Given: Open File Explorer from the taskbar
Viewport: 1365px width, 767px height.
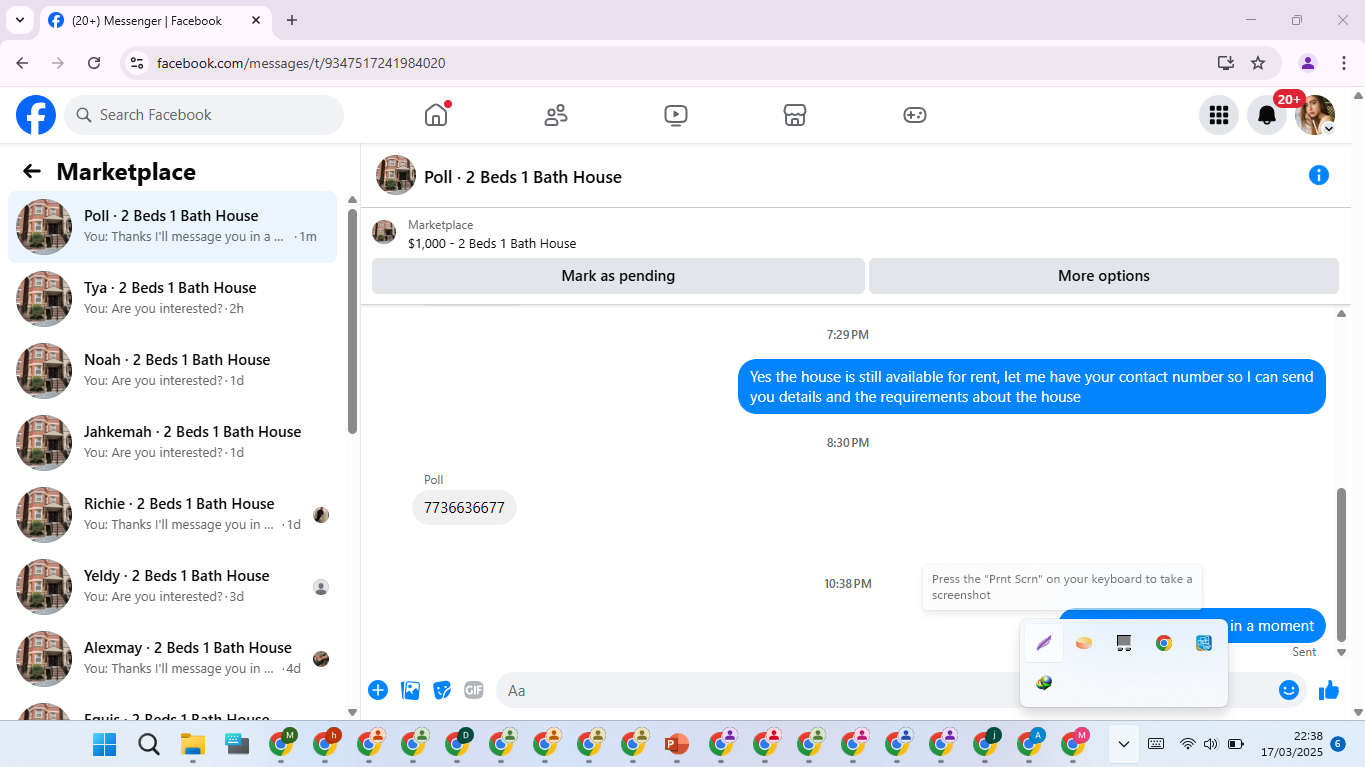Looking at the screenshot, I should pyautogui.click(x=192, y=744).
